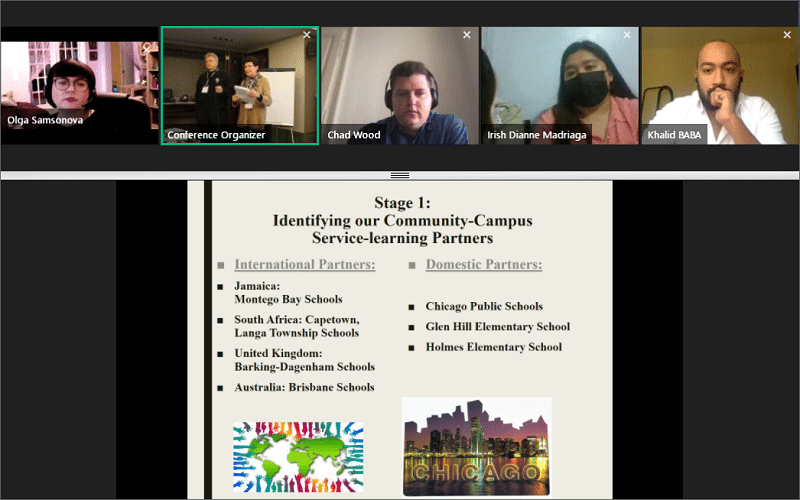Select Chad Wood's video thumbnail
800x500 pixels.
[400, 86]
